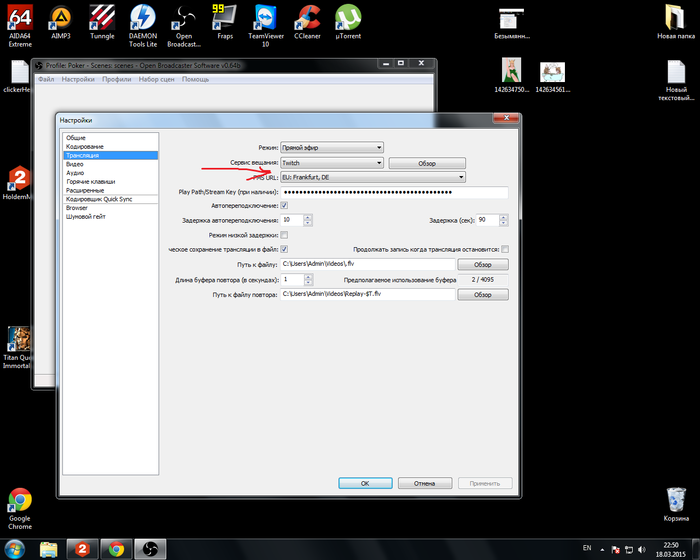Click OK button in settings
Viewport: 700px width, 560px height.
(x=365, y=483)
